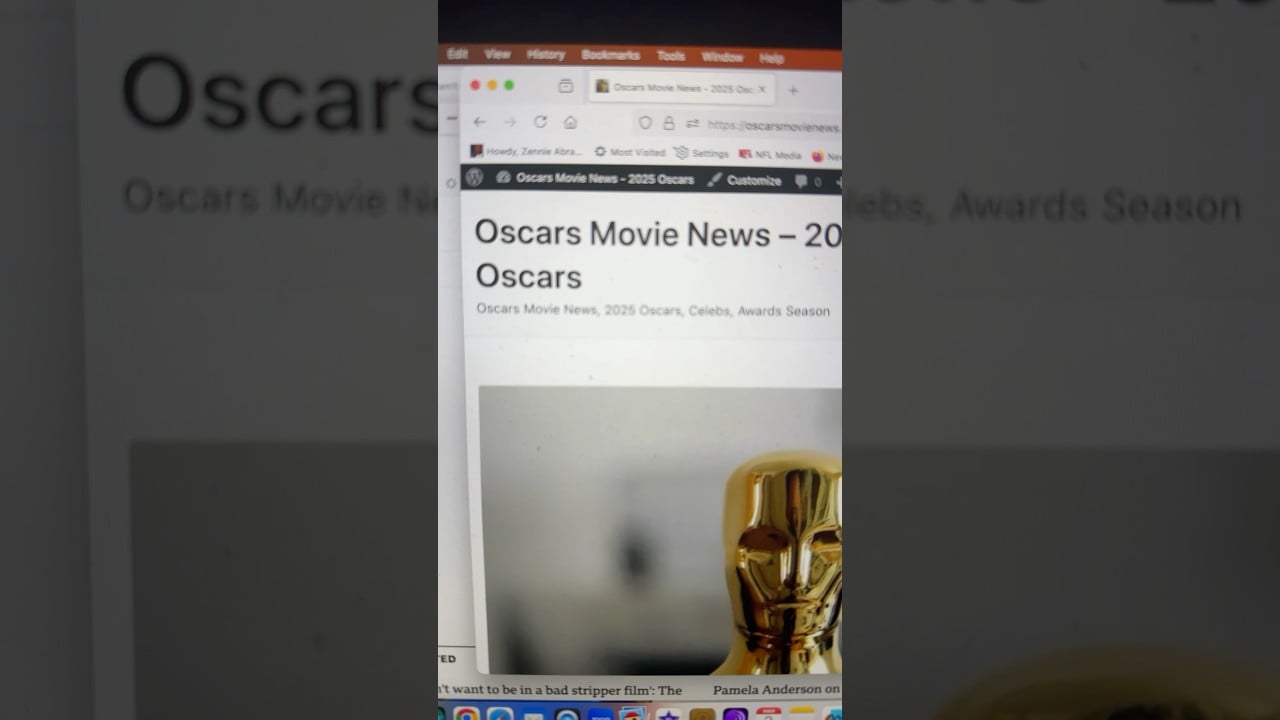Open the View menu
Viewport: 1280px width, 720px height.
[498, 54]
